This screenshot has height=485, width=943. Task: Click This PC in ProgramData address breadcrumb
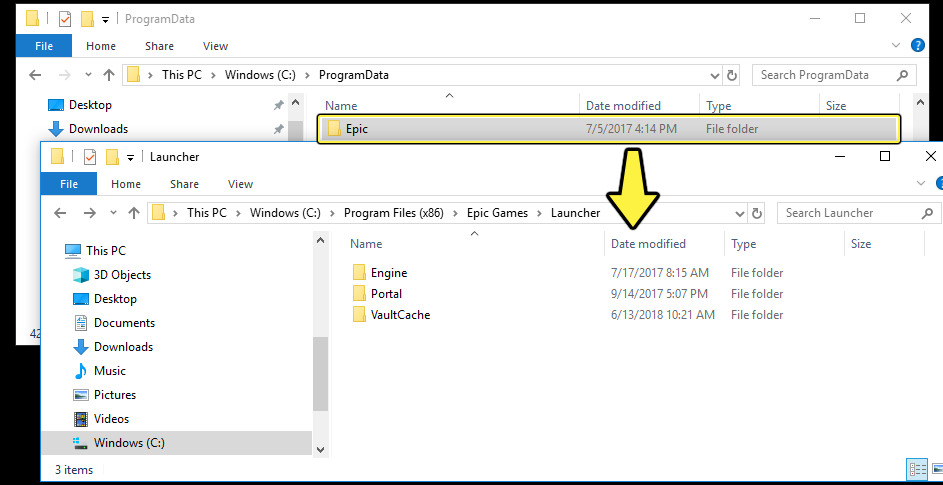tap(182, 75)
